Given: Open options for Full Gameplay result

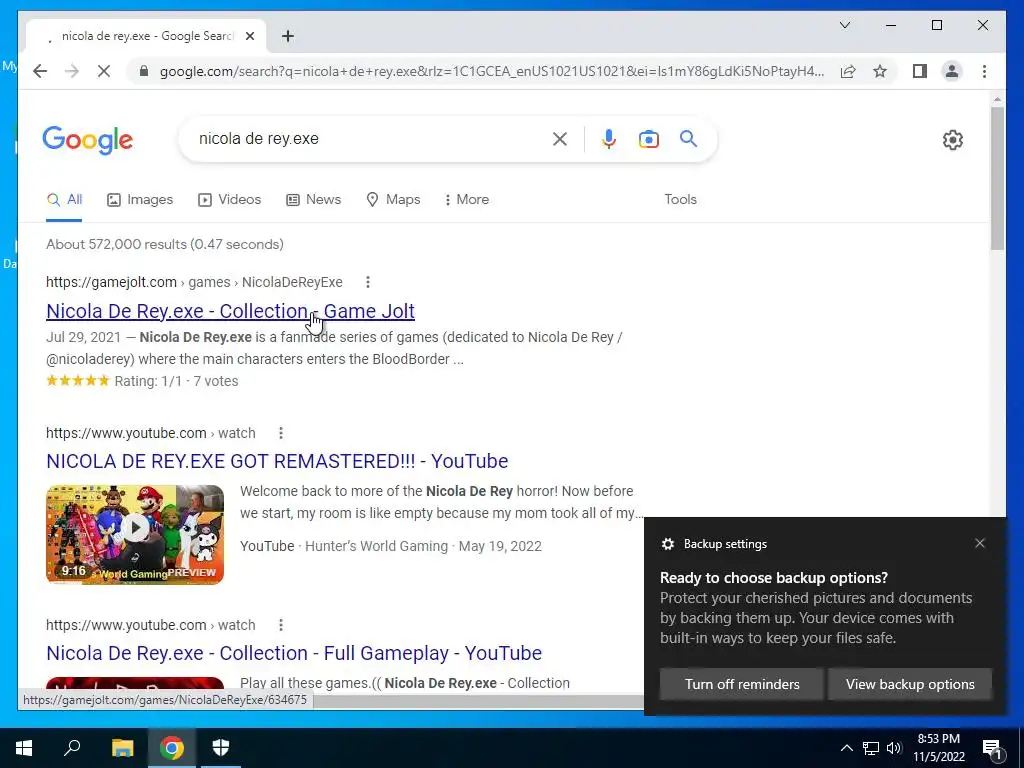Looking at the screenshot, I should 281,625.
